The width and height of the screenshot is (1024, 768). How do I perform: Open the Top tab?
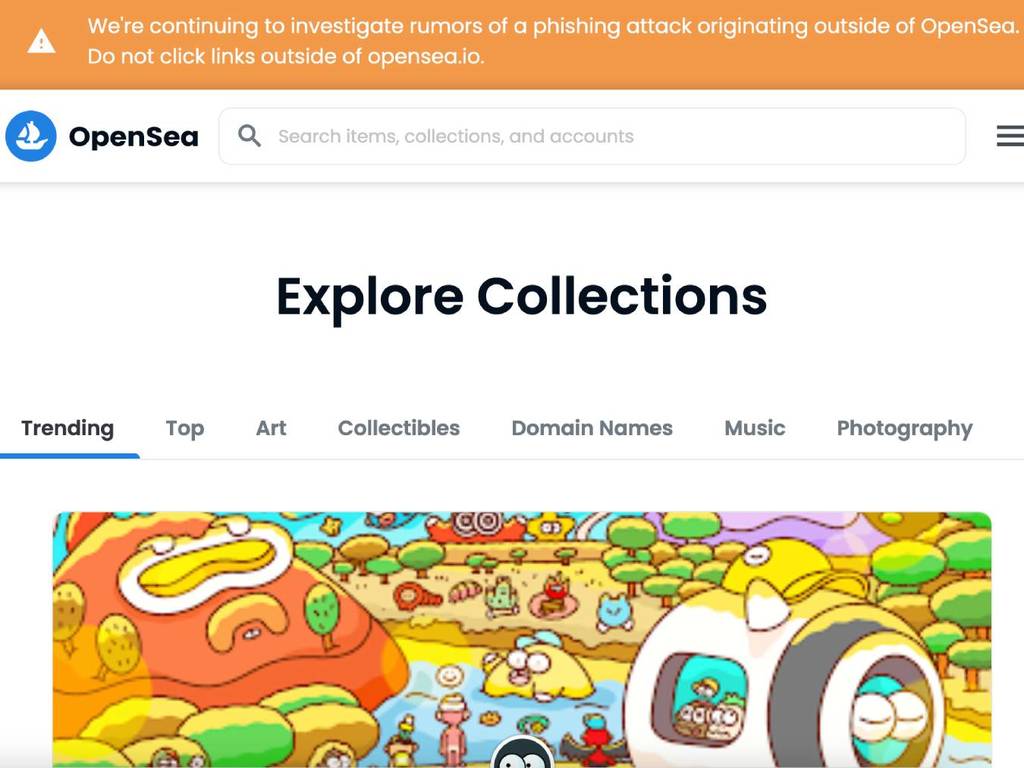point(185,428)
